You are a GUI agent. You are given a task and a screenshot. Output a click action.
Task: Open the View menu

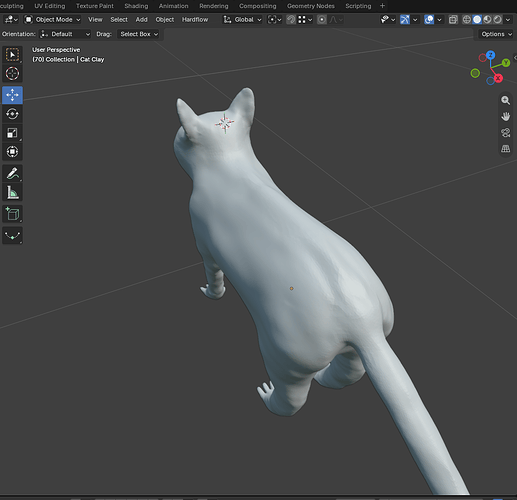click(95, 20)
